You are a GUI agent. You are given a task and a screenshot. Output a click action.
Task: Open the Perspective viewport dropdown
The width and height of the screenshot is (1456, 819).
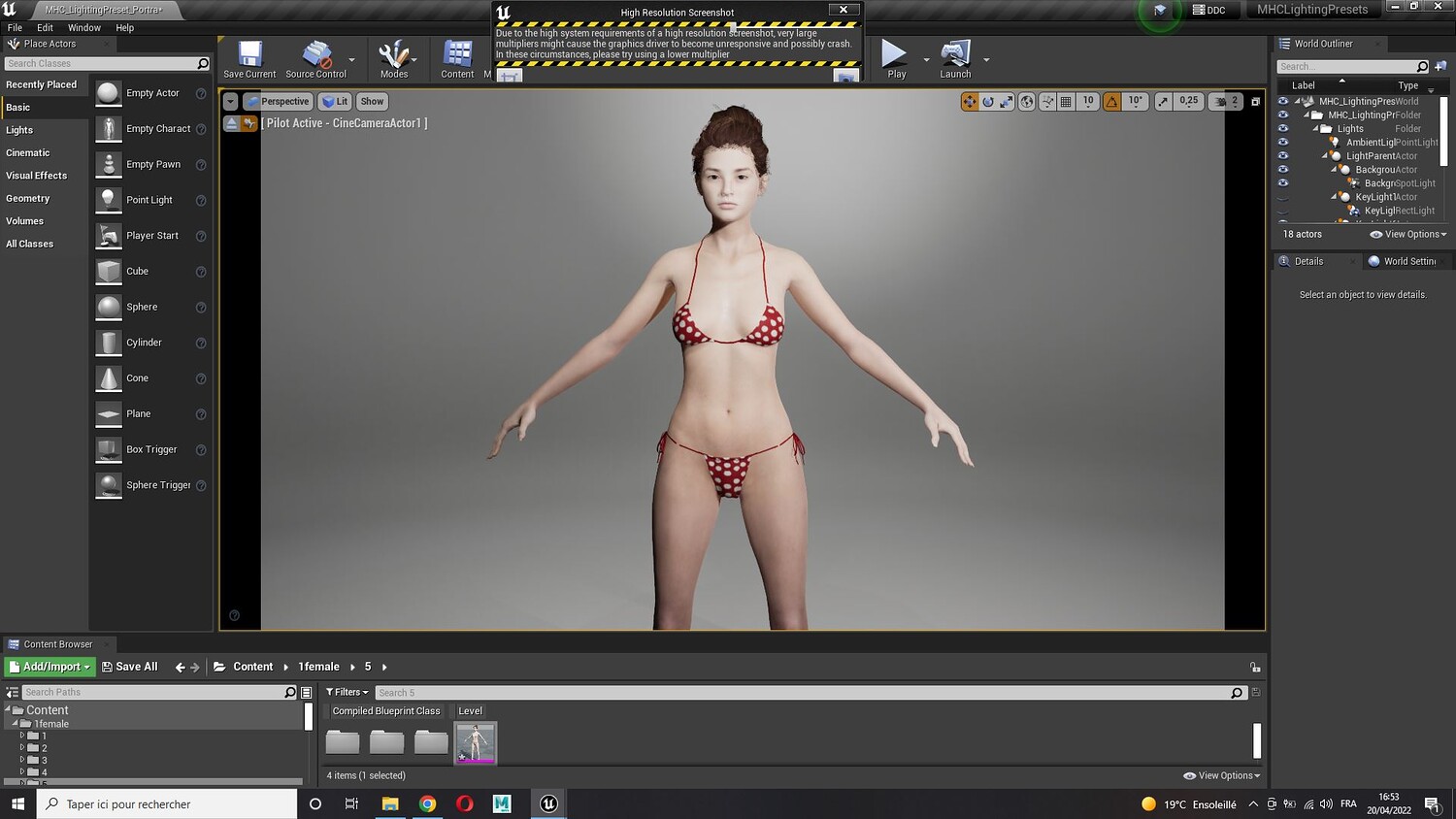click(278, 101)
